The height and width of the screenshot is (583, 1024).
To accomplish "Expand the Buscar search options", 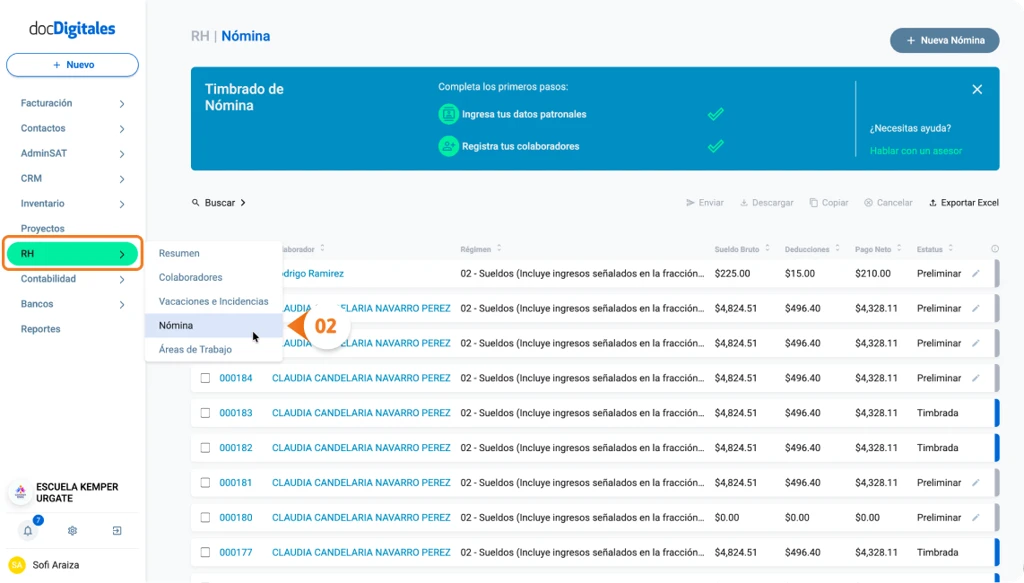I will 219,202.
